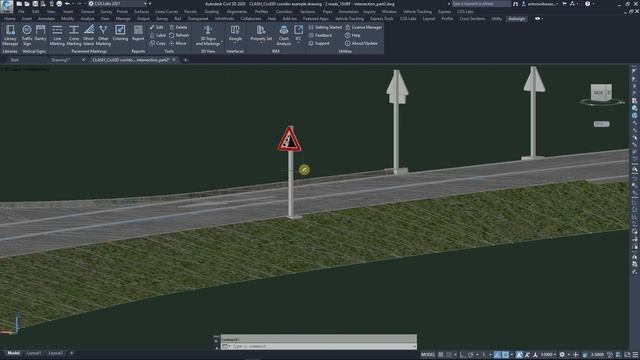Open the Help question mark icon
This screenshot has width=640, height=360.
[x=587, y=4]
